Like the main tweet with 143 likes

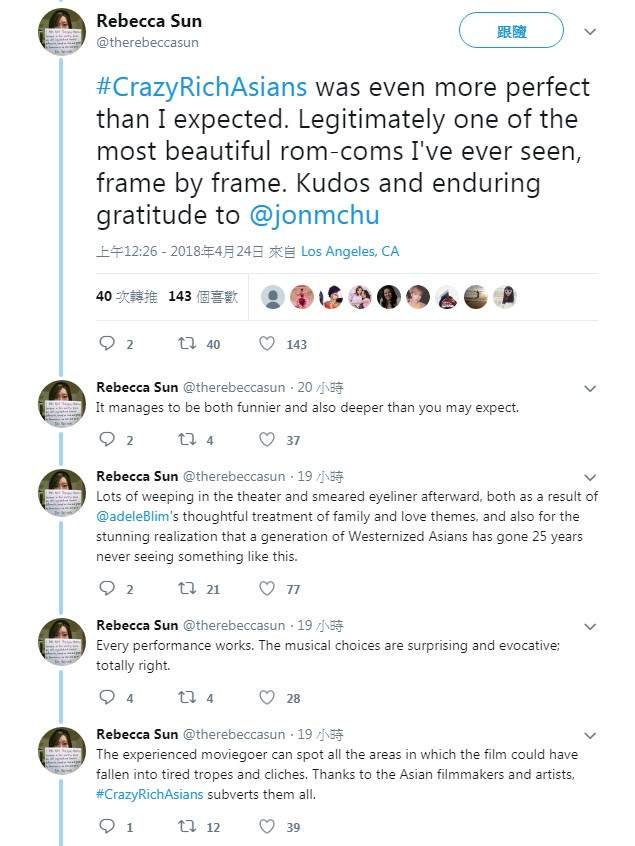pos(267,344)
